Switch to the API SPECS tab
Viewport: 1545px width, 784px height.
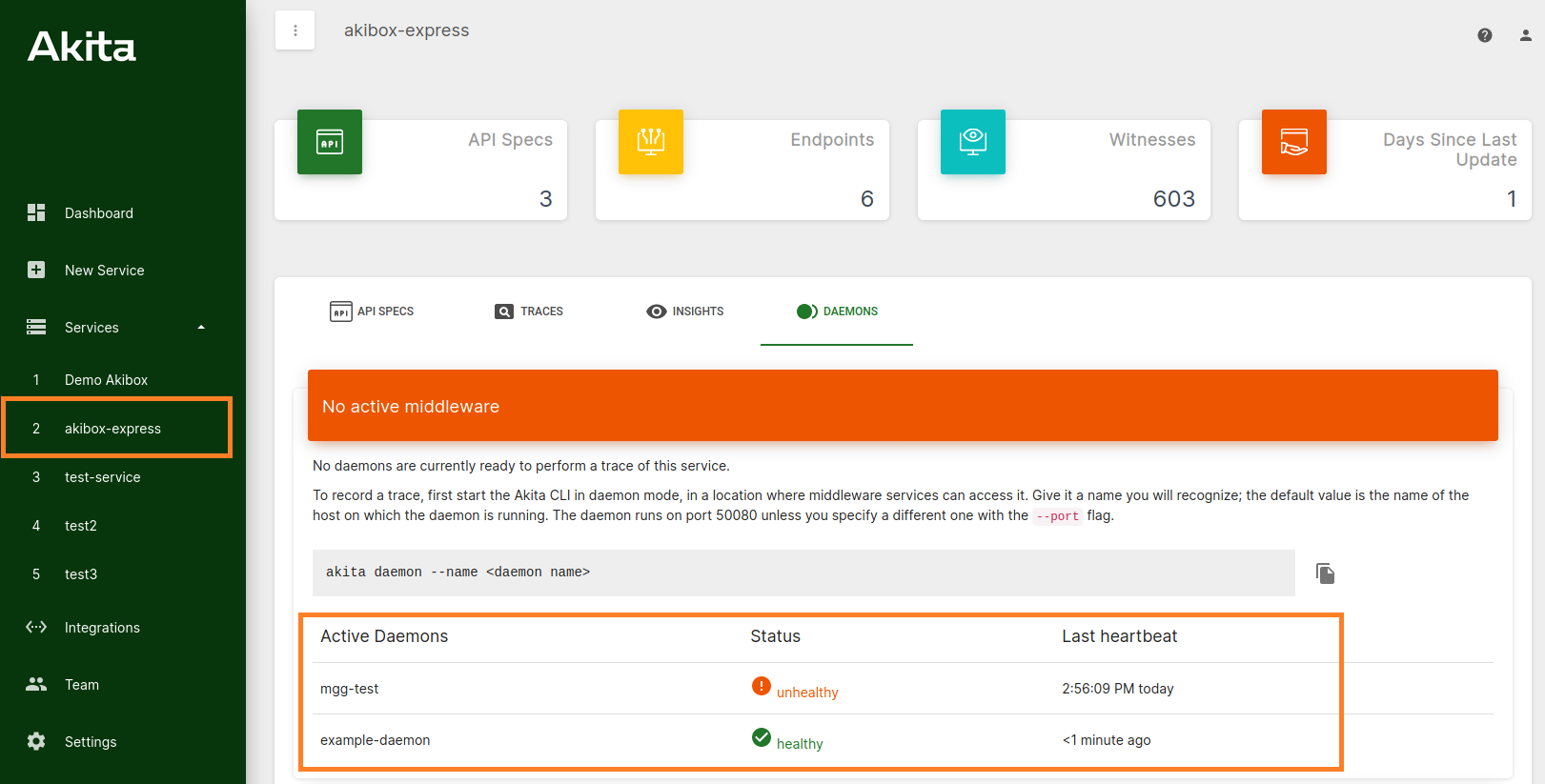point(372,312)
